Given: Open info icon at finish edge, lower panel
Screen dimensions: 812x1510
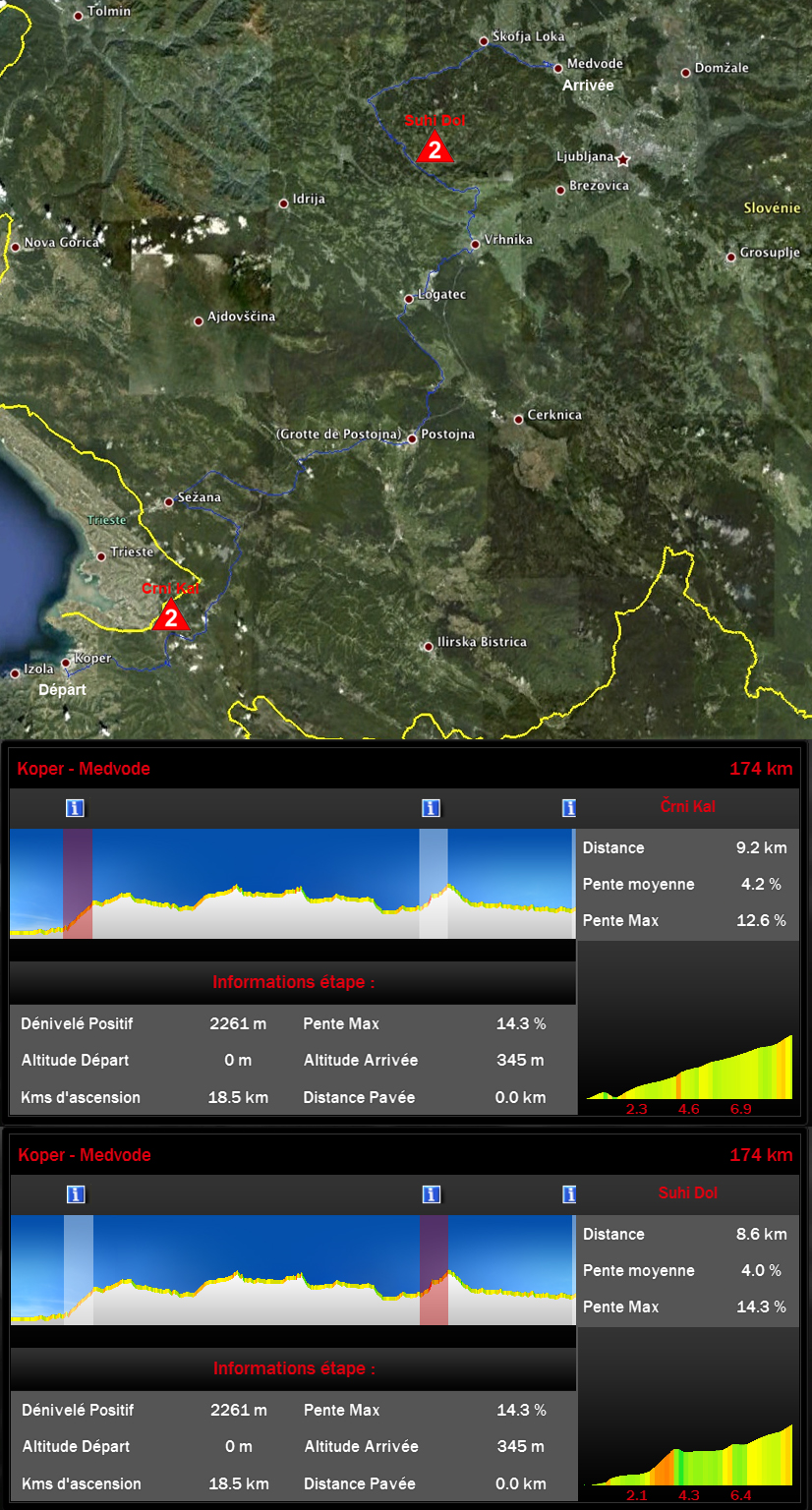Looking at the screenshot, I should pyautogui.click(x=568, y=1194).
